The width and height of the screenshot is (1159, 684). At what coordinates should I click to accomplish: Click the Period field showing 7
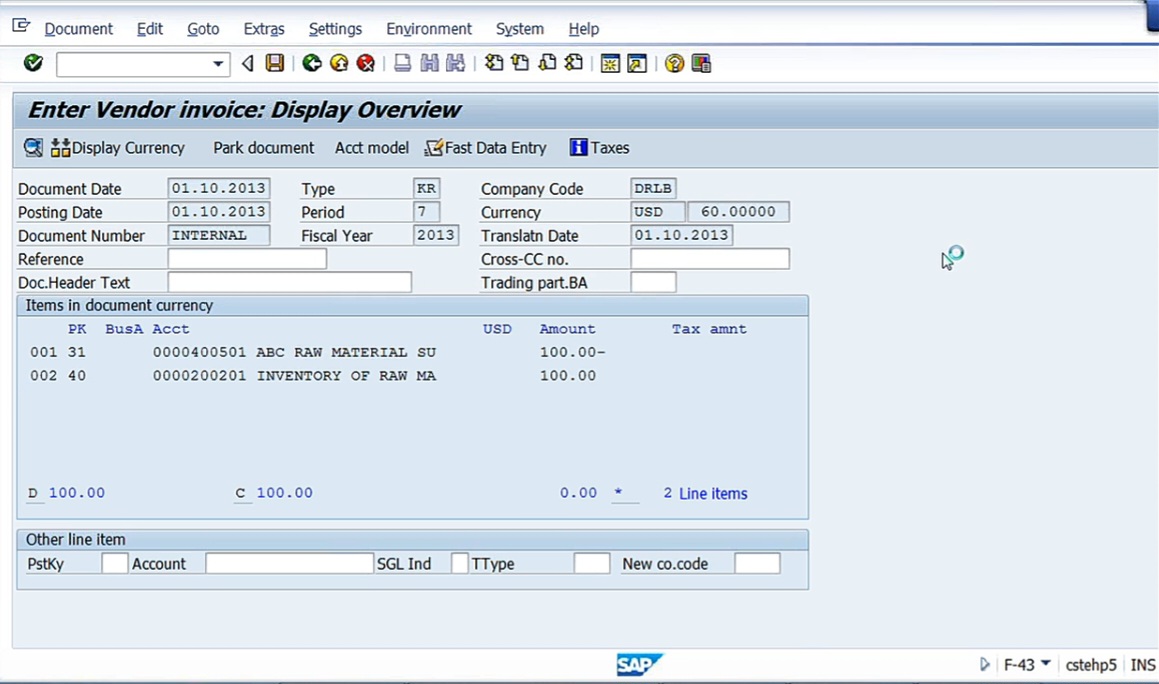pyautogui.click(x=426, y=211)
